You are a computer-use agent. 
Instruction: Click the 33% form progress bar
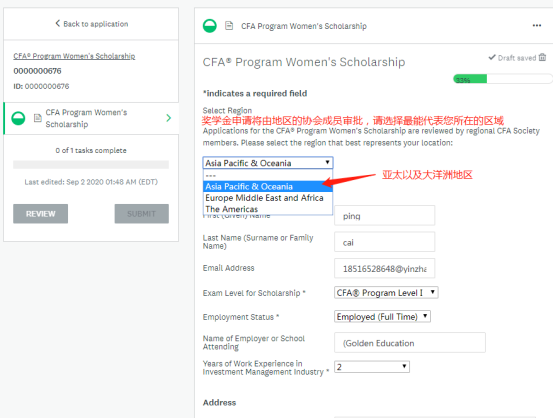(x=502, y=79)
